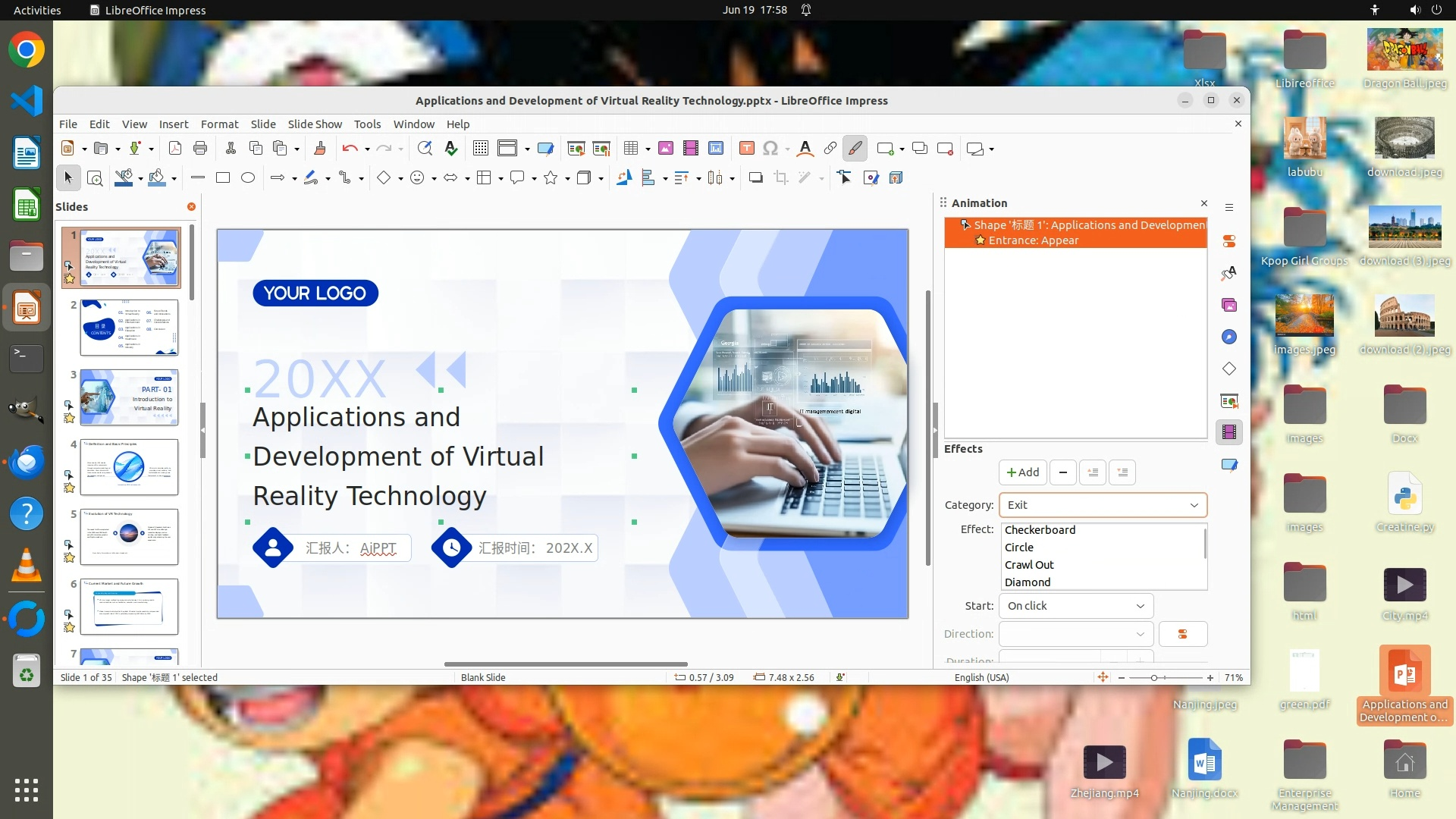Open the Category dropdown showing Exit
The width and height of the screenshot is (1456, 819).
click(1103, 505)
